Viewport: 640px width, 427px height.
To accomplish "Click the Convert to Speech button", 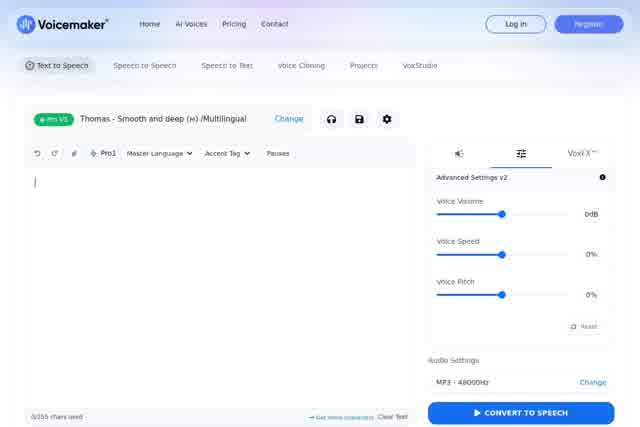I will pyautogui.click(x=521, y=413).
